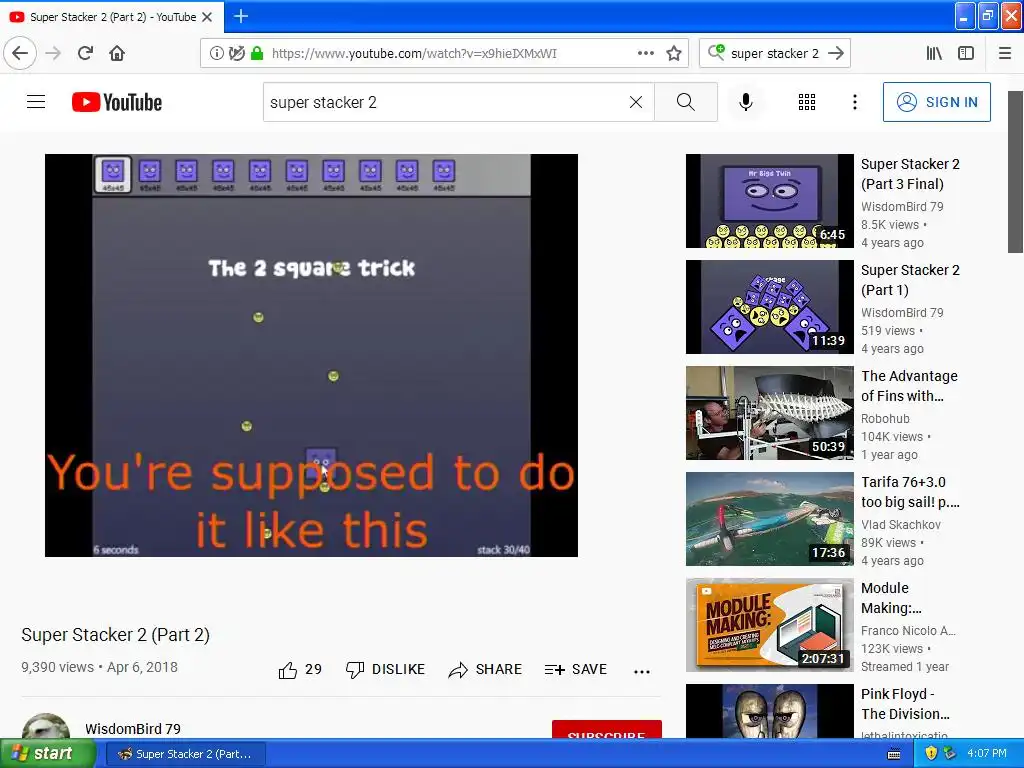Click the tracking protection shield icon

pyautogui.click(x=236, y=54)
